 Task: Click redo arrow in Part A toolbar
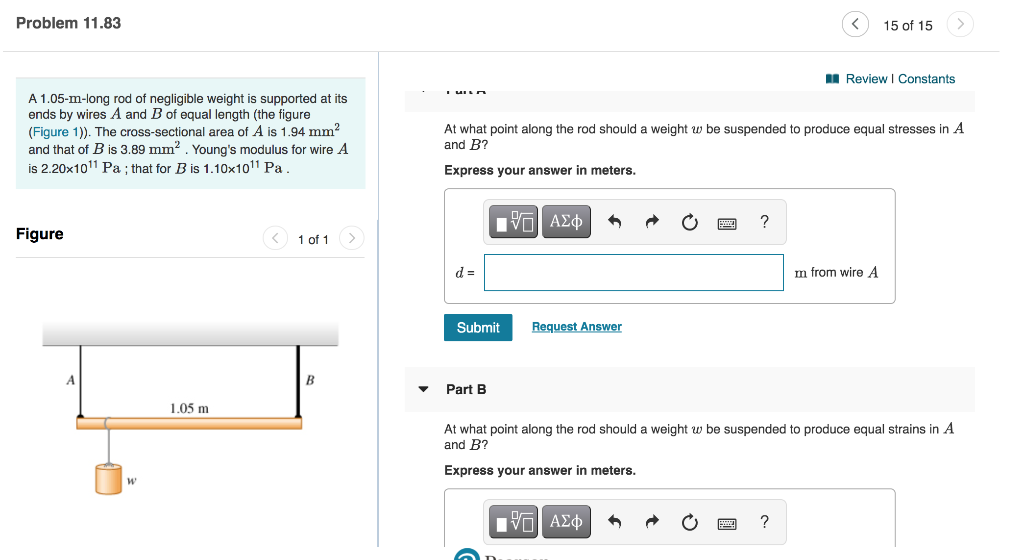click(x=652, y=222)
